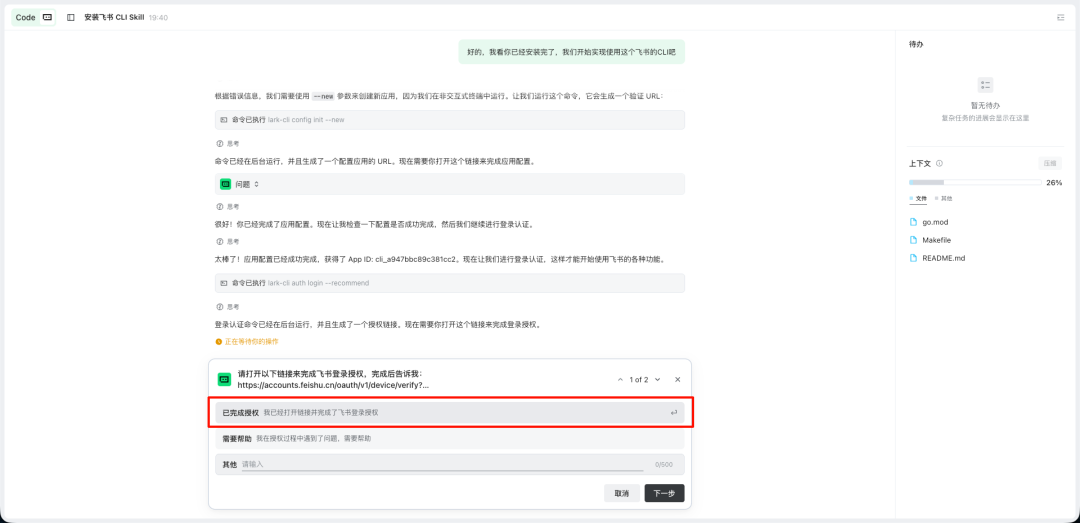Viewport: 1080px width, 523px height.
Task: Click the 待办 panel heading
Action: click(x=916, y=44)
